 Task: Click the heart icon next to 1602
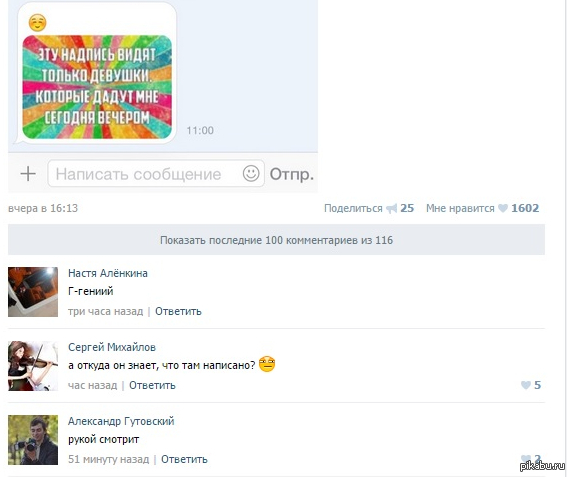(503, 208)
